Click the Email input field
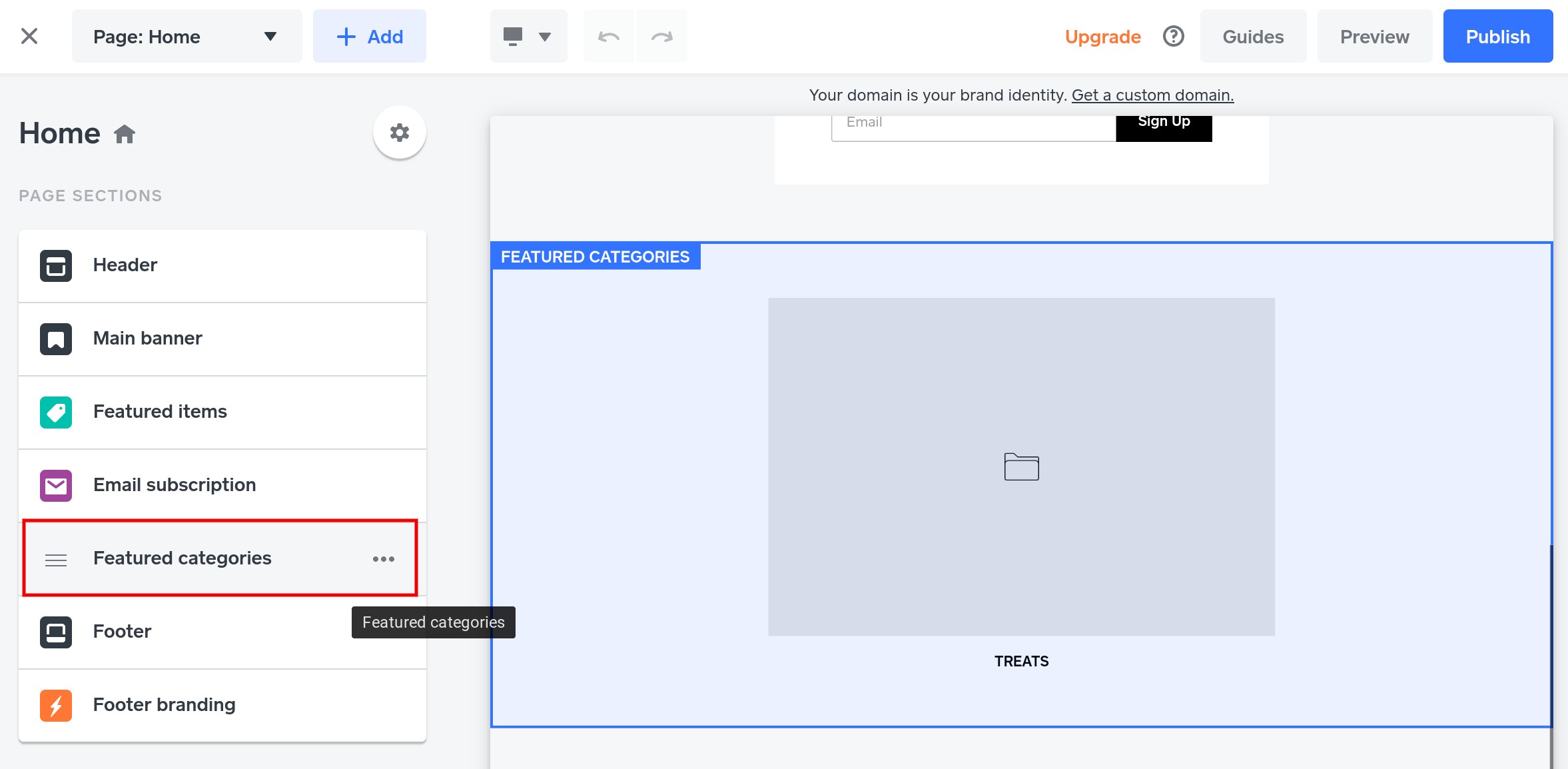 point(973,127)
